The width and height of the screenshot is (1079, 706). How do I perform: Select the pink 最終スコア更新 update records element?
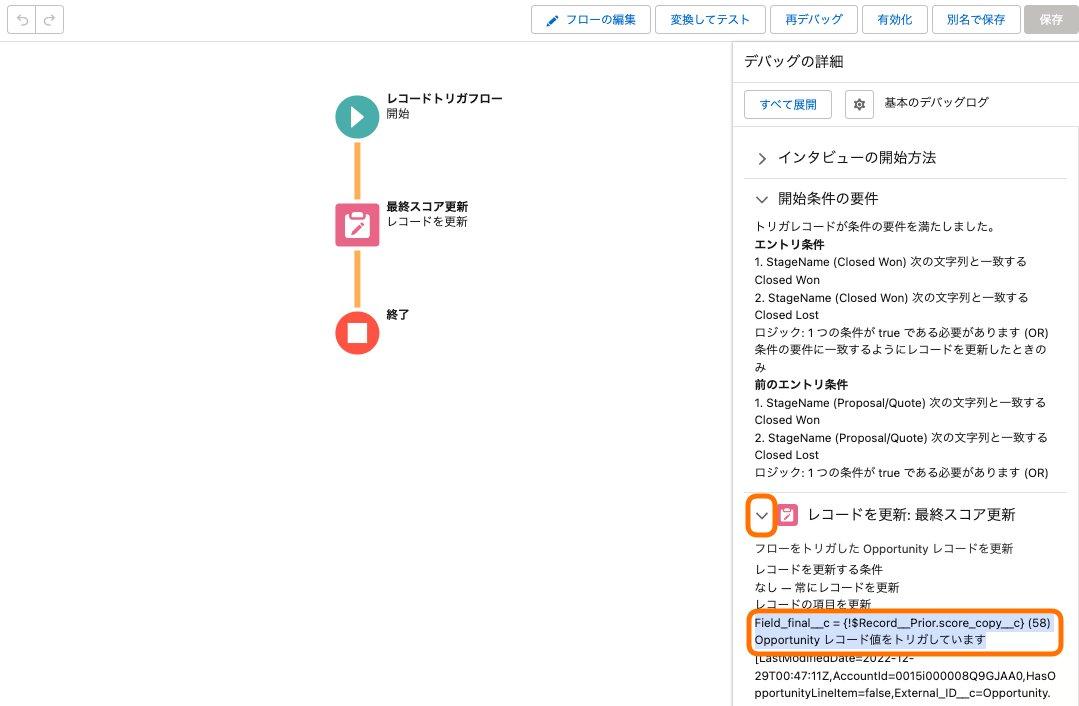356,225
